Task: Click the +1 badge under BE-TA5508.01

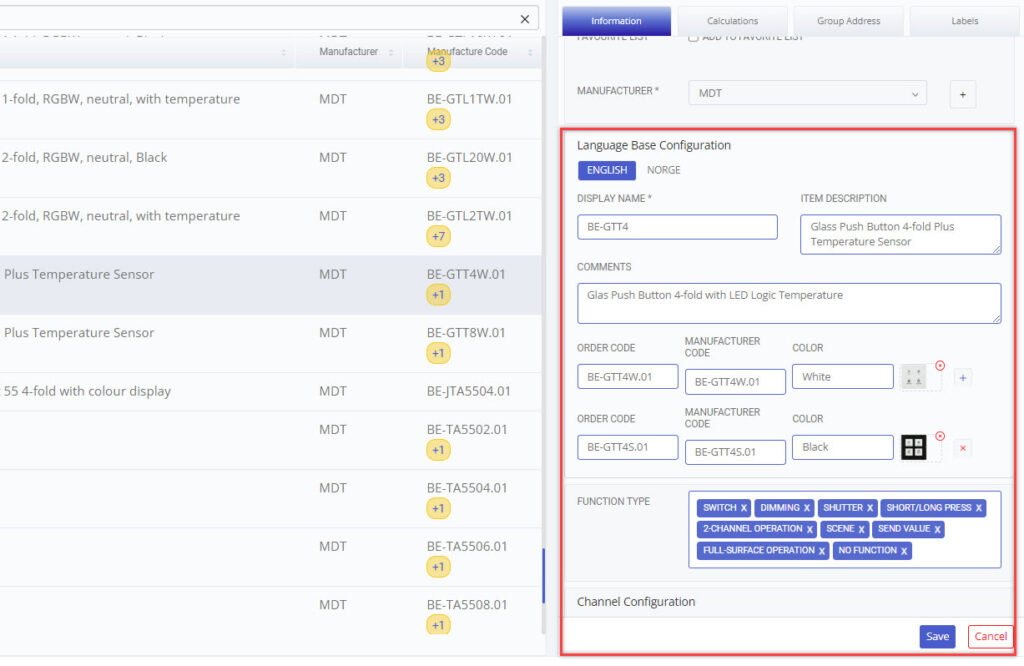Action: 438,625
